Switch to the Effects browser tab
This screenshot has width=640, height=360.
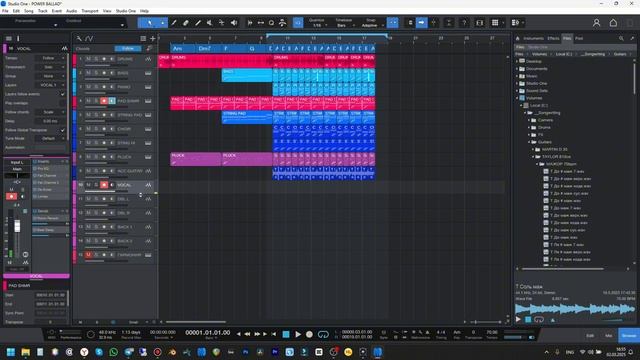pos(553,38)
